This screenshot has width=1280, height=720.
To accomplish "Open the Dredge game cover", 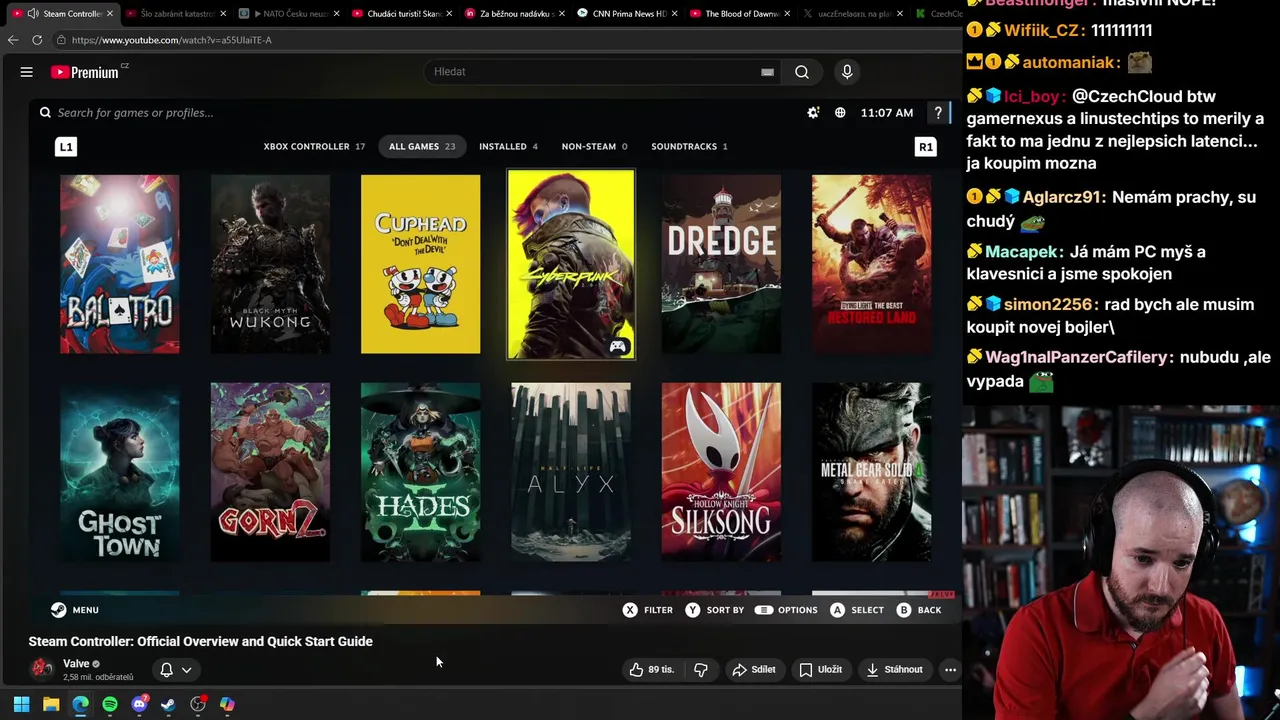I will click(x=721, y=264).
